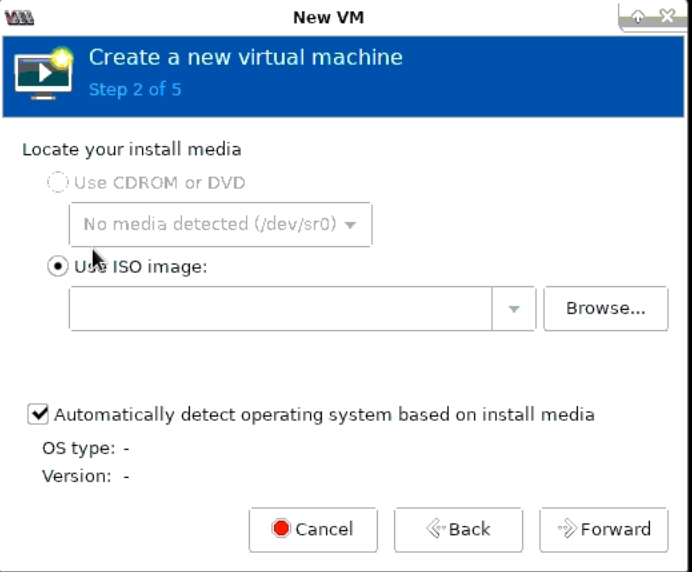Click the Create a new virtual machine heading
The width and height of the screenshot is (692, 572).
[245, 57]
